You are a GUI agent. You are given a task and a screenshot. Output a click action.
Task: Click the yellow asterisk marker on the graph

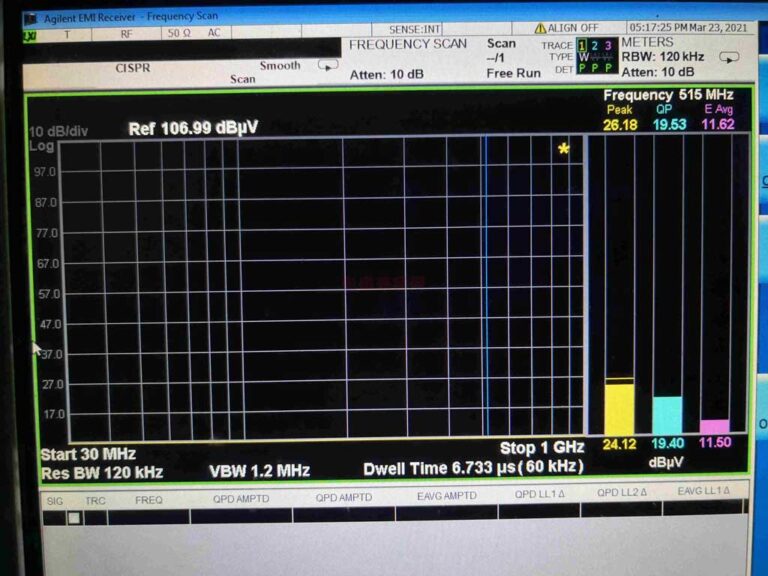pyautogui.click(x=564, y=149)
